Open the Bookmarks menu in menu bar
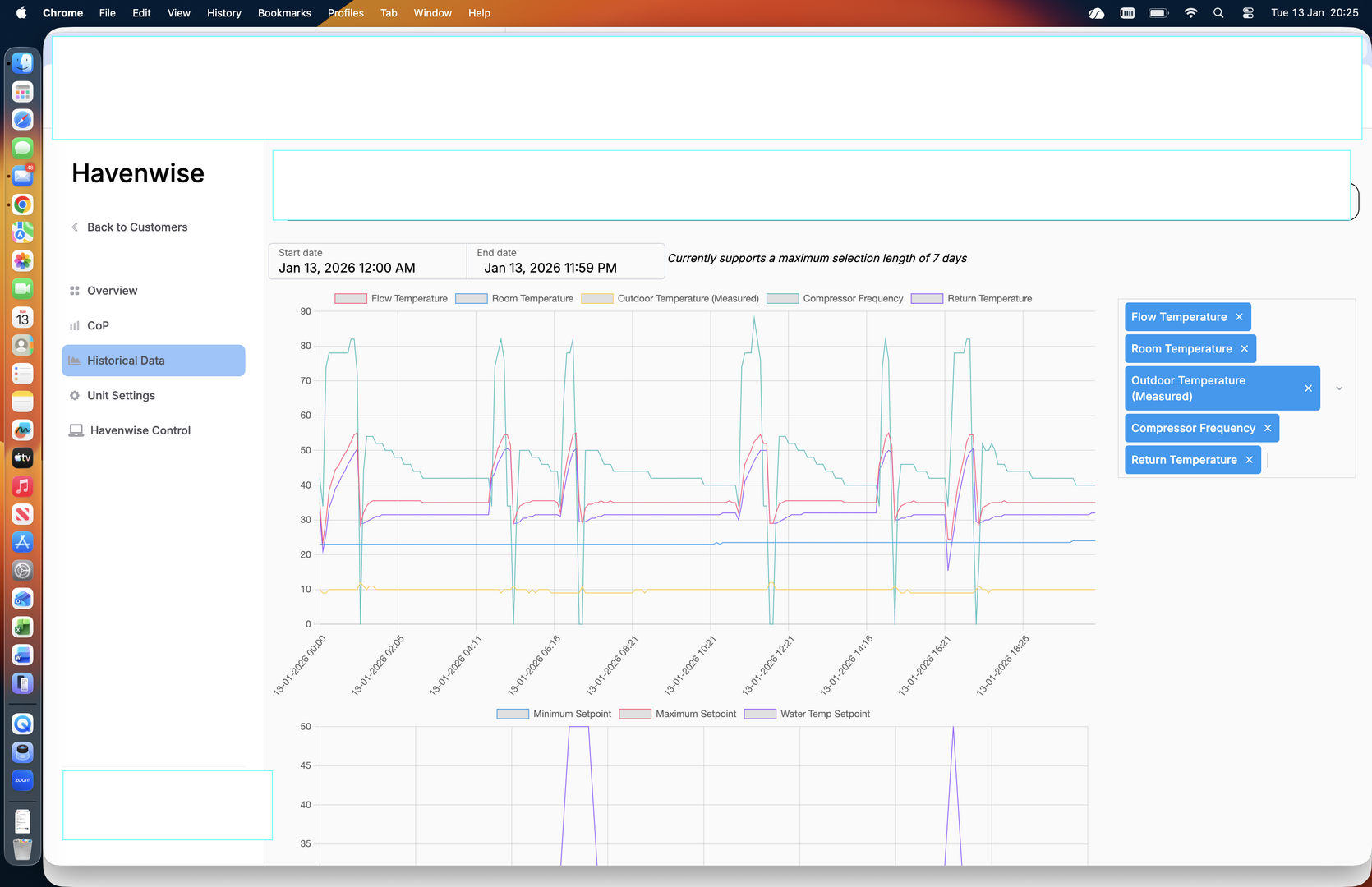 click(284, 13)
